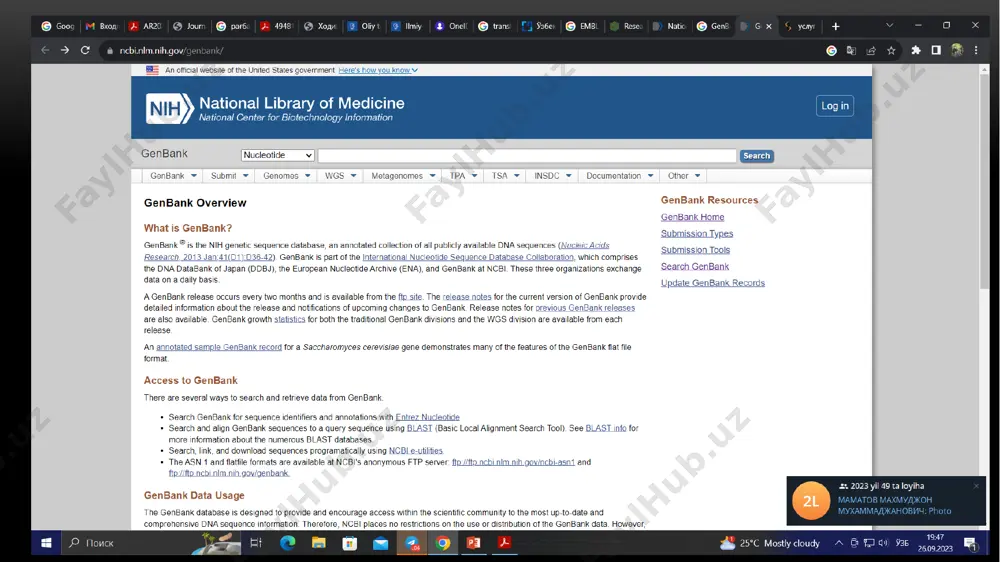Open the Chrome profile avatar
This screenshot has height=562, width=1000.
[957, 50]
